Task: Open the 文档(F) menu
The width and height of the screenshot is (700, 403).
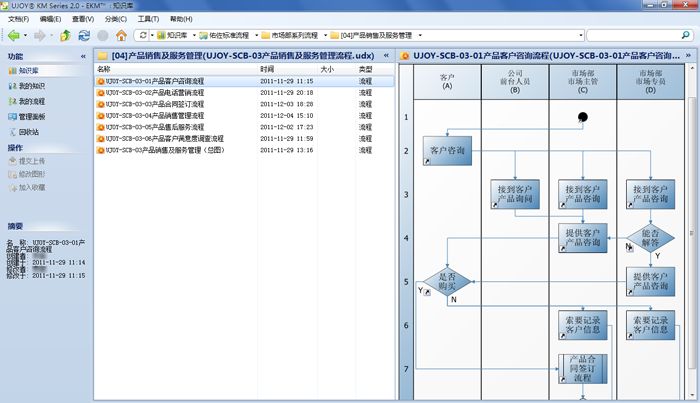Action: 18,19
